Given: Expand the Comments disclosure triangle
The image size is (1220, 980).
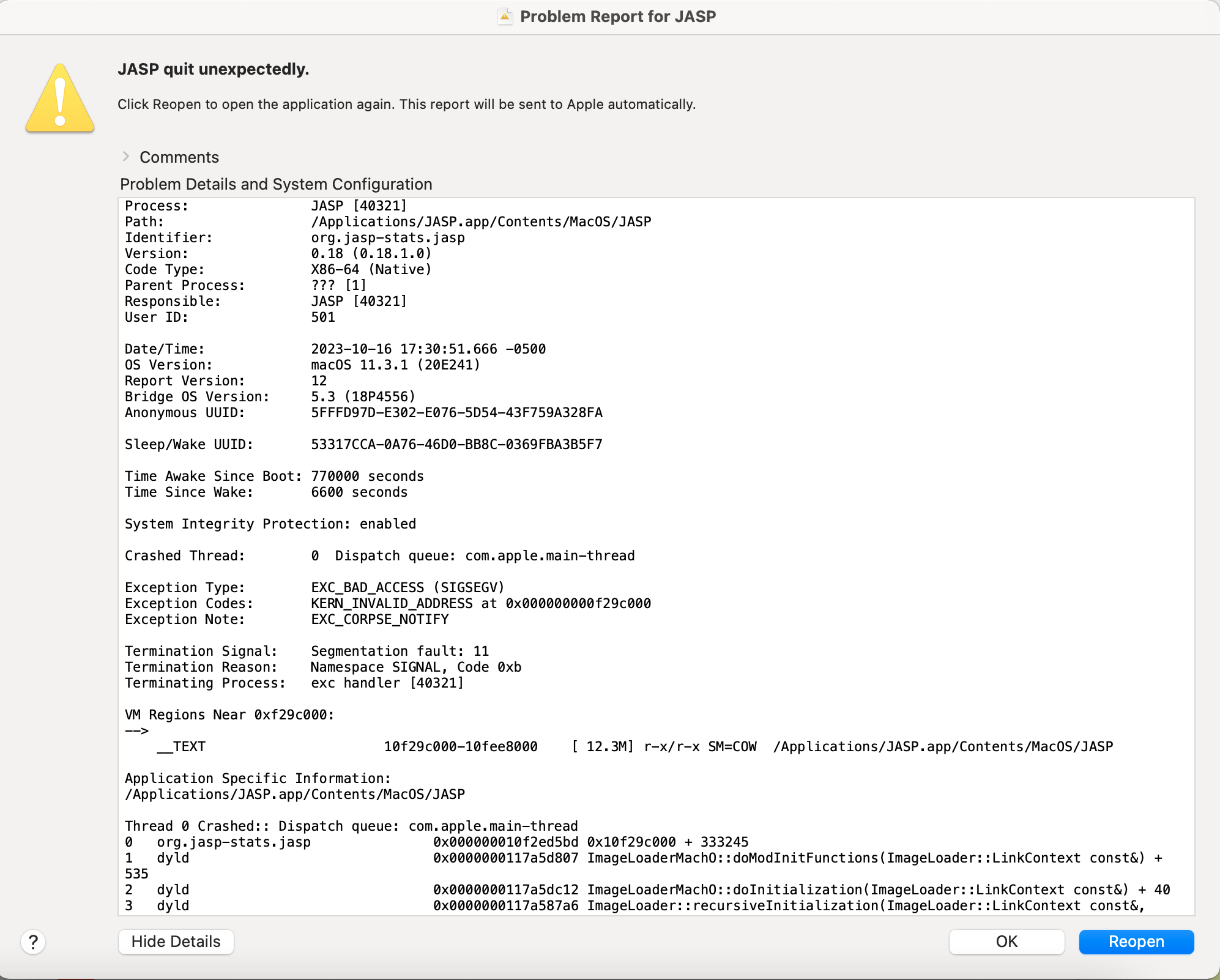Looking at the screenshot, I should coord(126,157).
